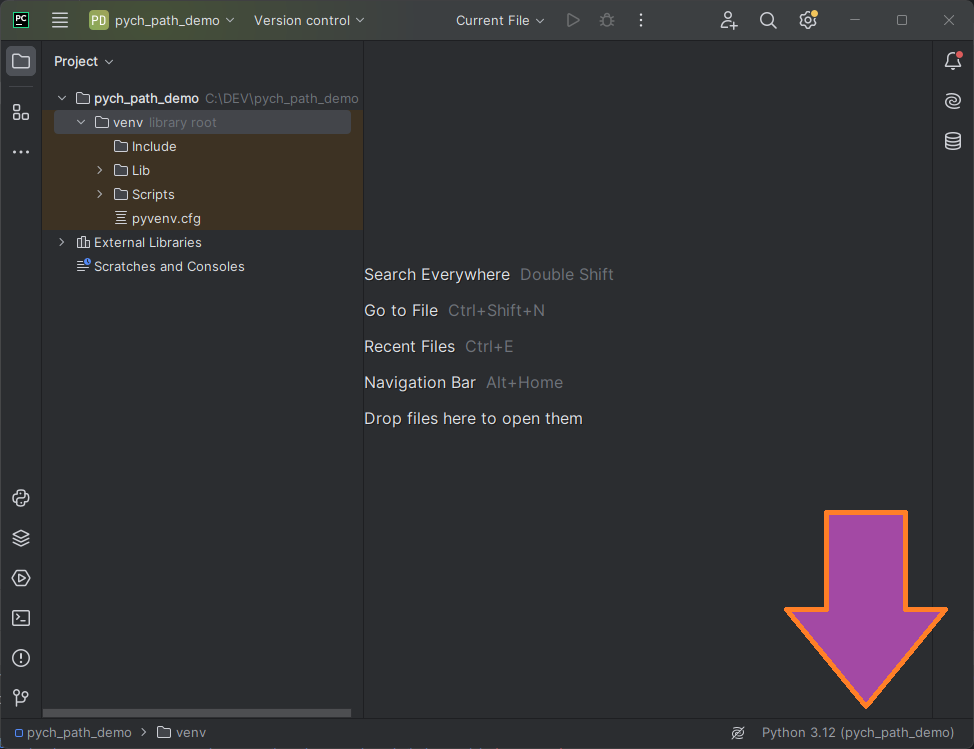
Task: Open the Services tool window
Action: pyautogui.click(x=21, y=578)
